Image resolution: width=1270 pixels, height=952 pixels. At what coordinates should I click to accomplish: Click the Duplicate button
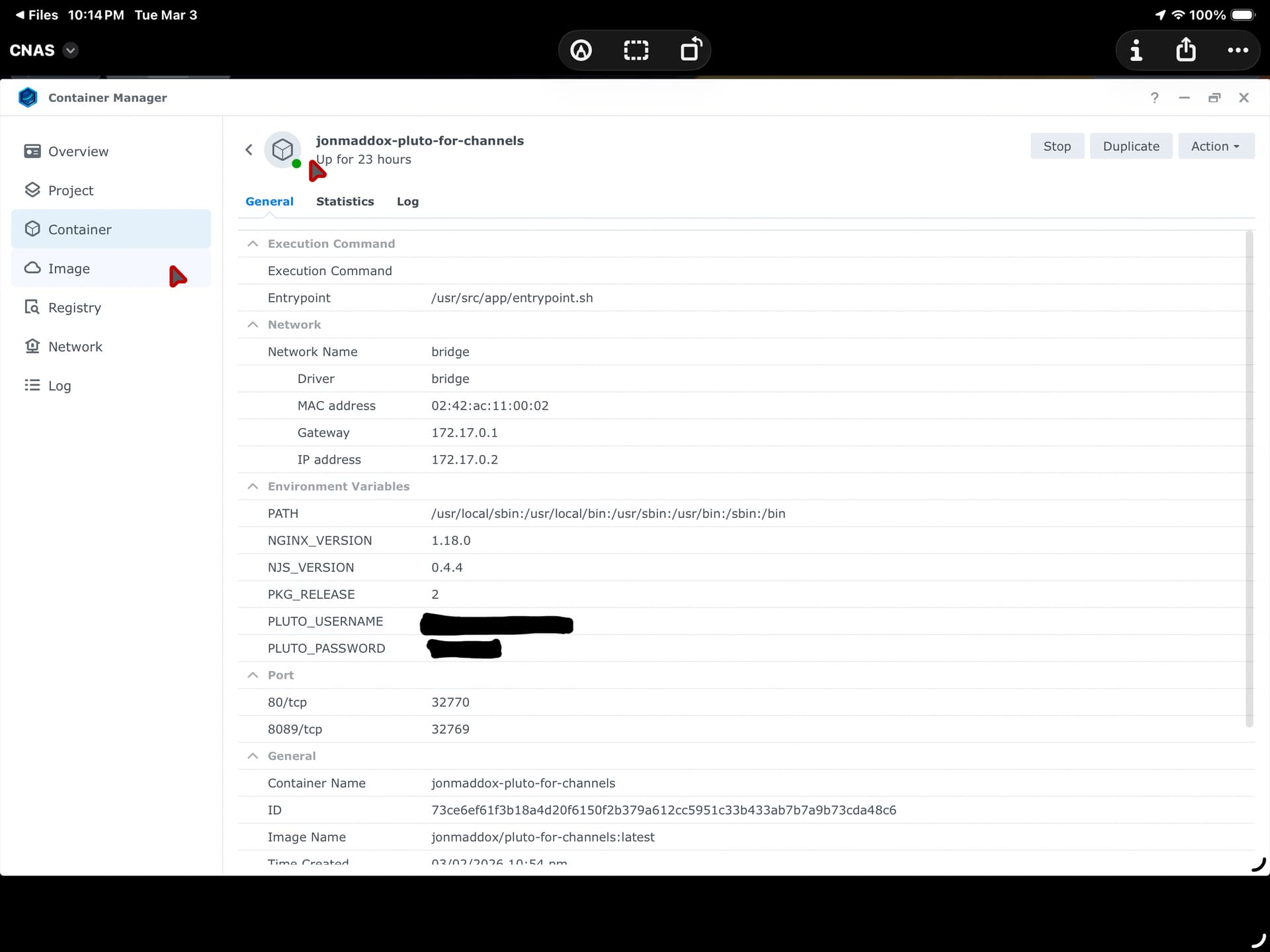pos(1130,146)
